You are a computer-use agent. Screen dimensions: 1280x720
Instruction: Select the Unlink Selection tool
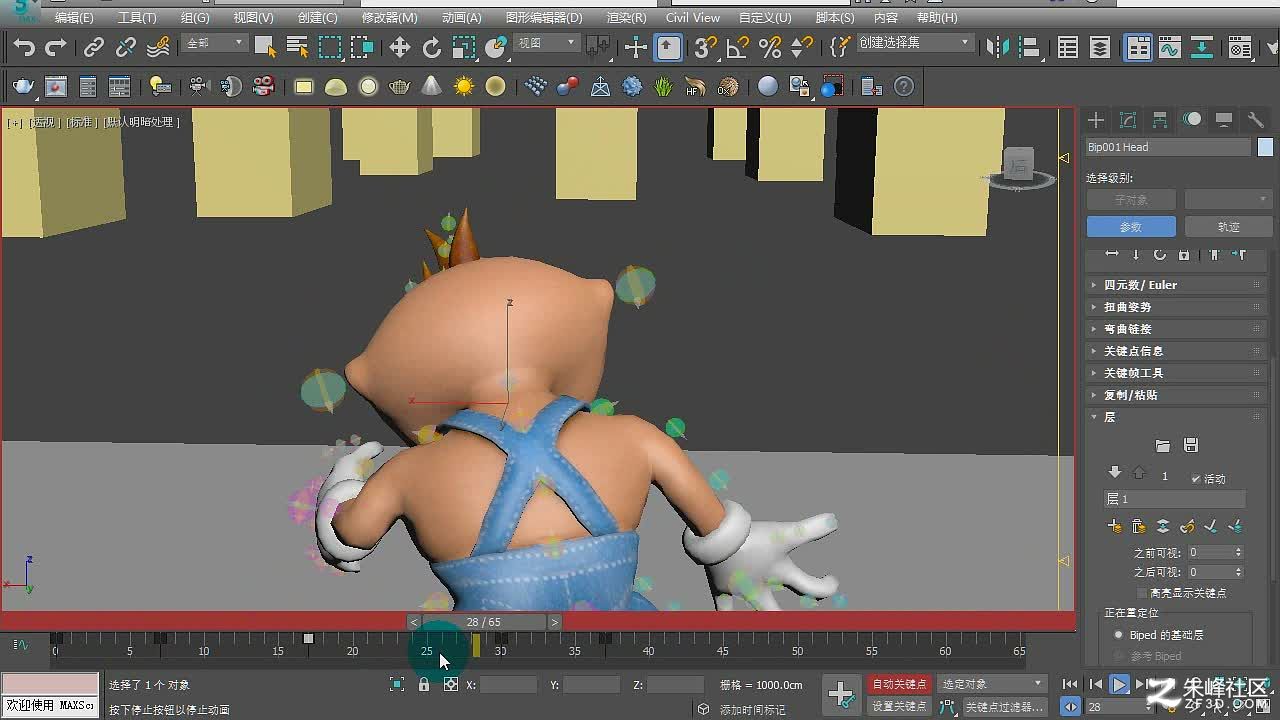pyautogui.click(x=126, y=47)
